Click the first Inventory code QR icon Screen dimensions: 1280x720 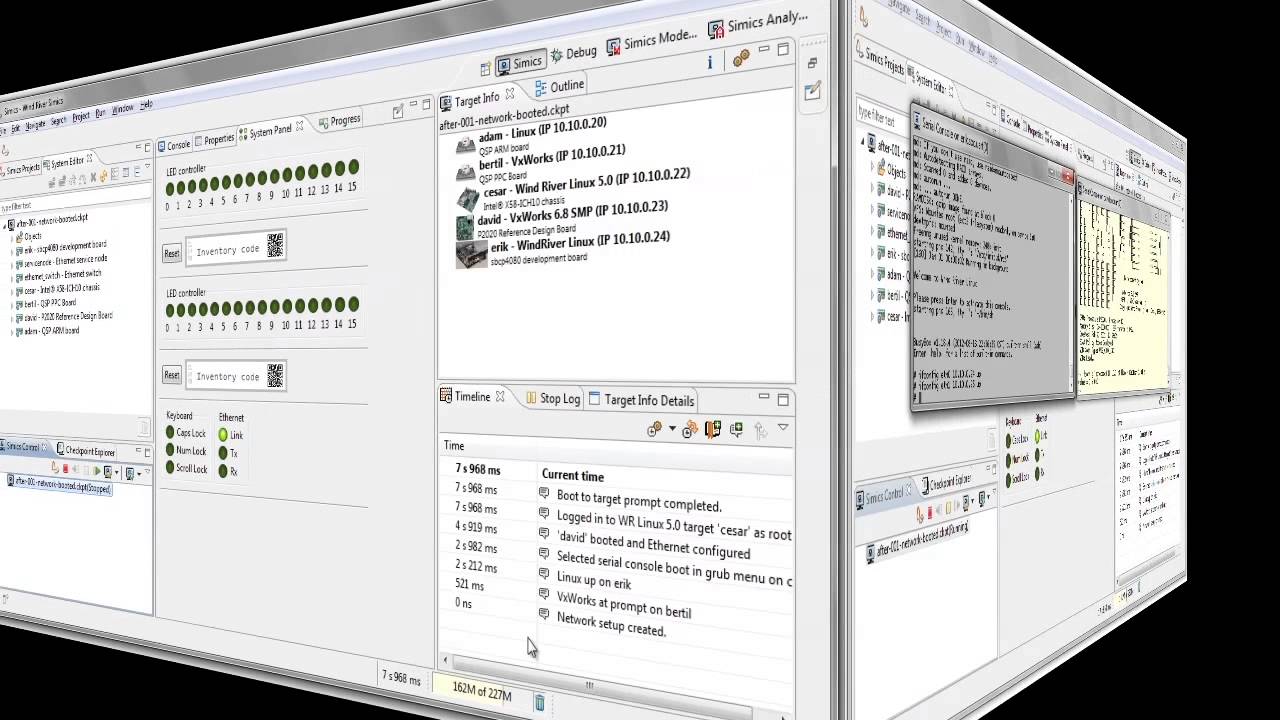[275, 245]
